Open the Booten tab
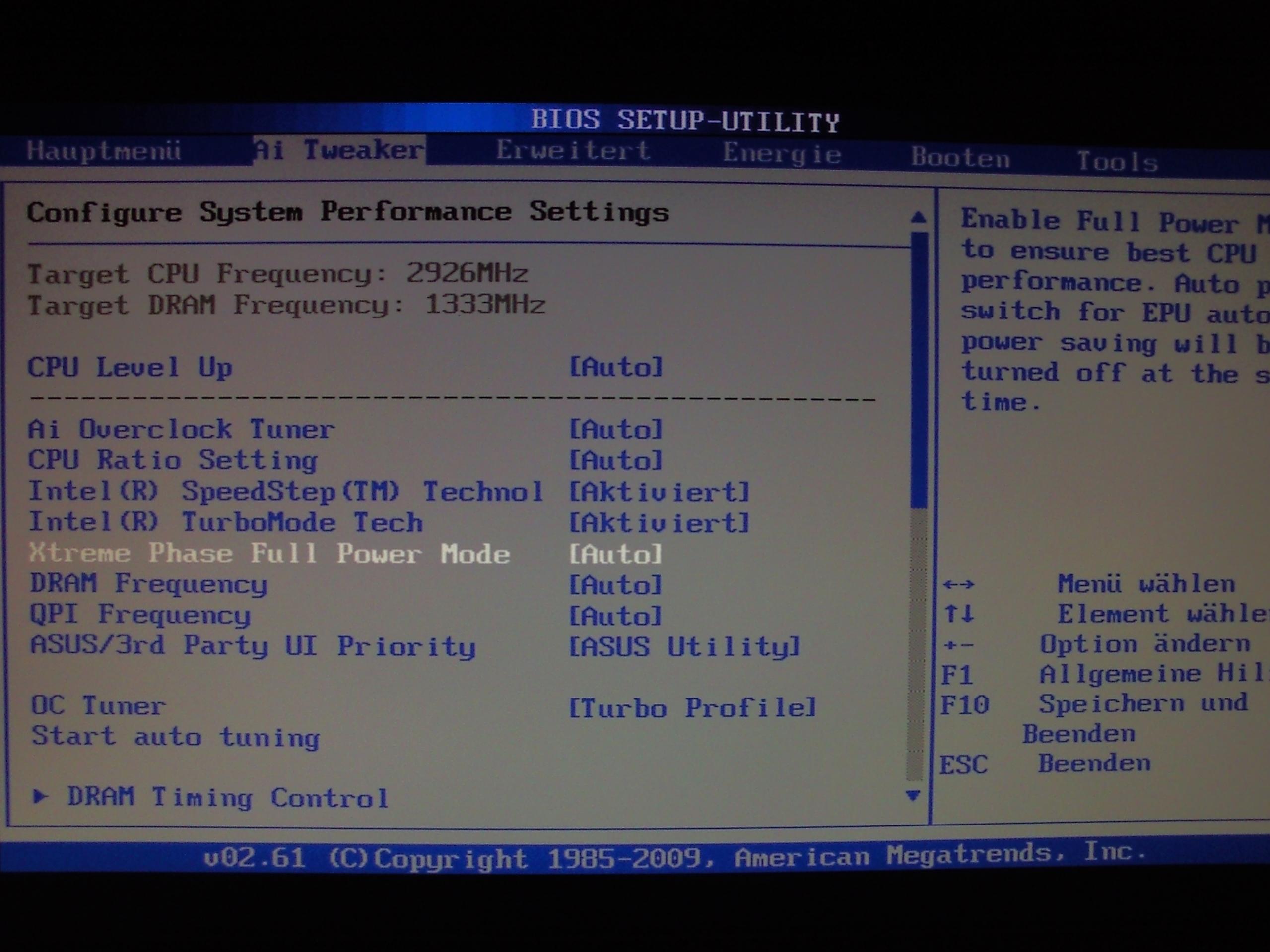The image size is (1270, 952). click(x=960, y=158)
